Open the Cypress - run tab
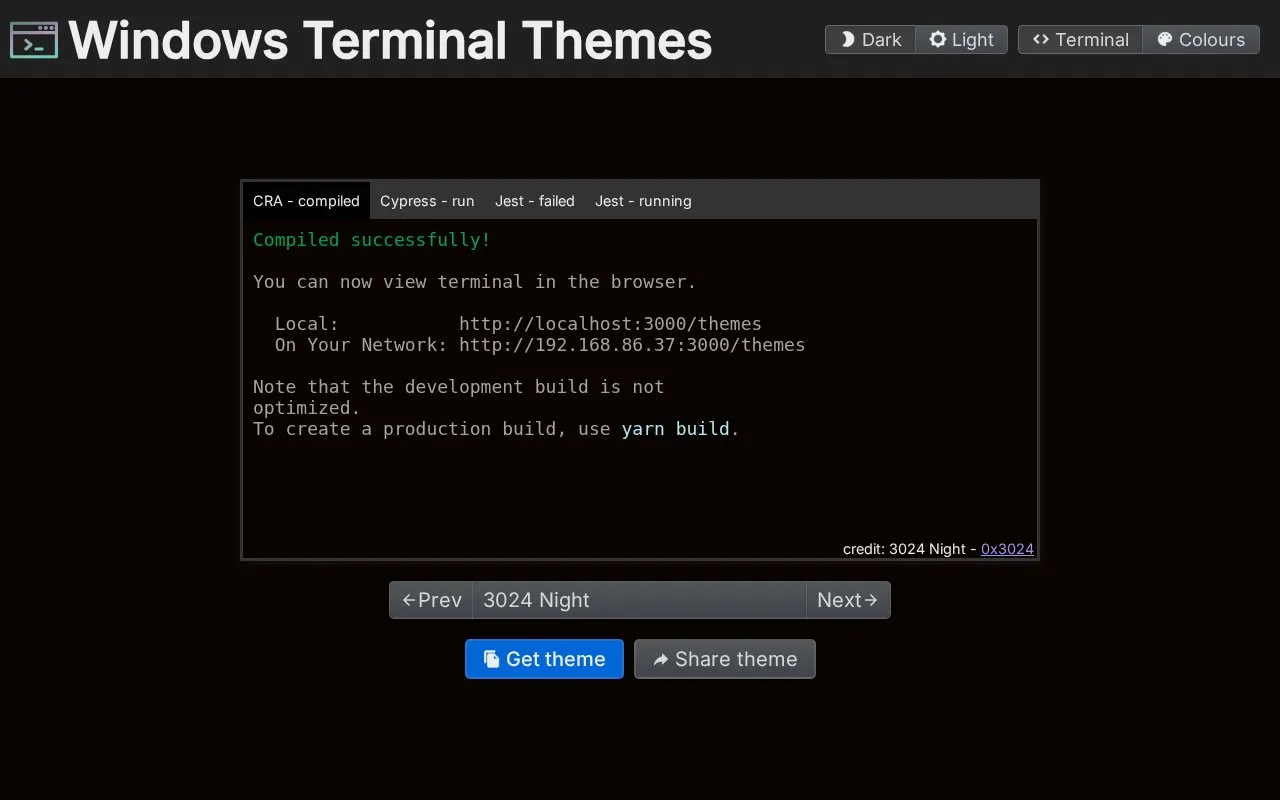This screenshot has height=800, width=1280. tap(427, 201)
